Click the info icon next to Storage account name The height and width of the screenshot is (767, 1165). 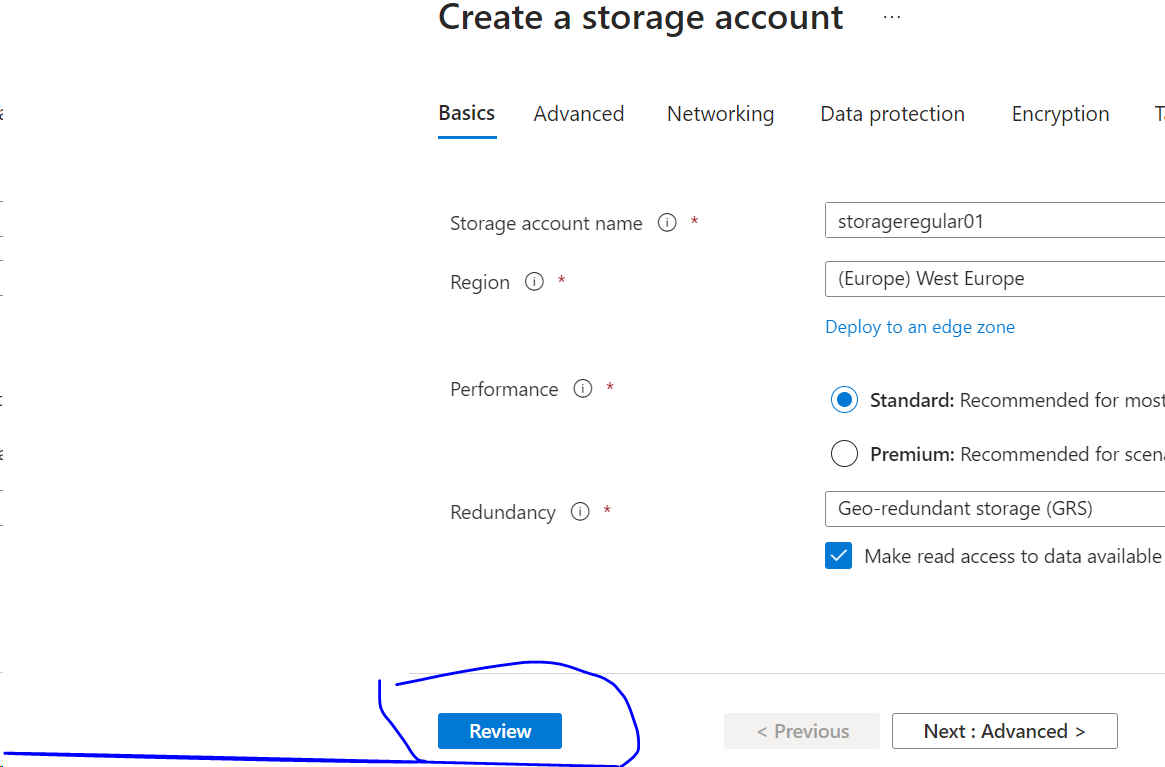pyautogui.click(x=667, y=223)
